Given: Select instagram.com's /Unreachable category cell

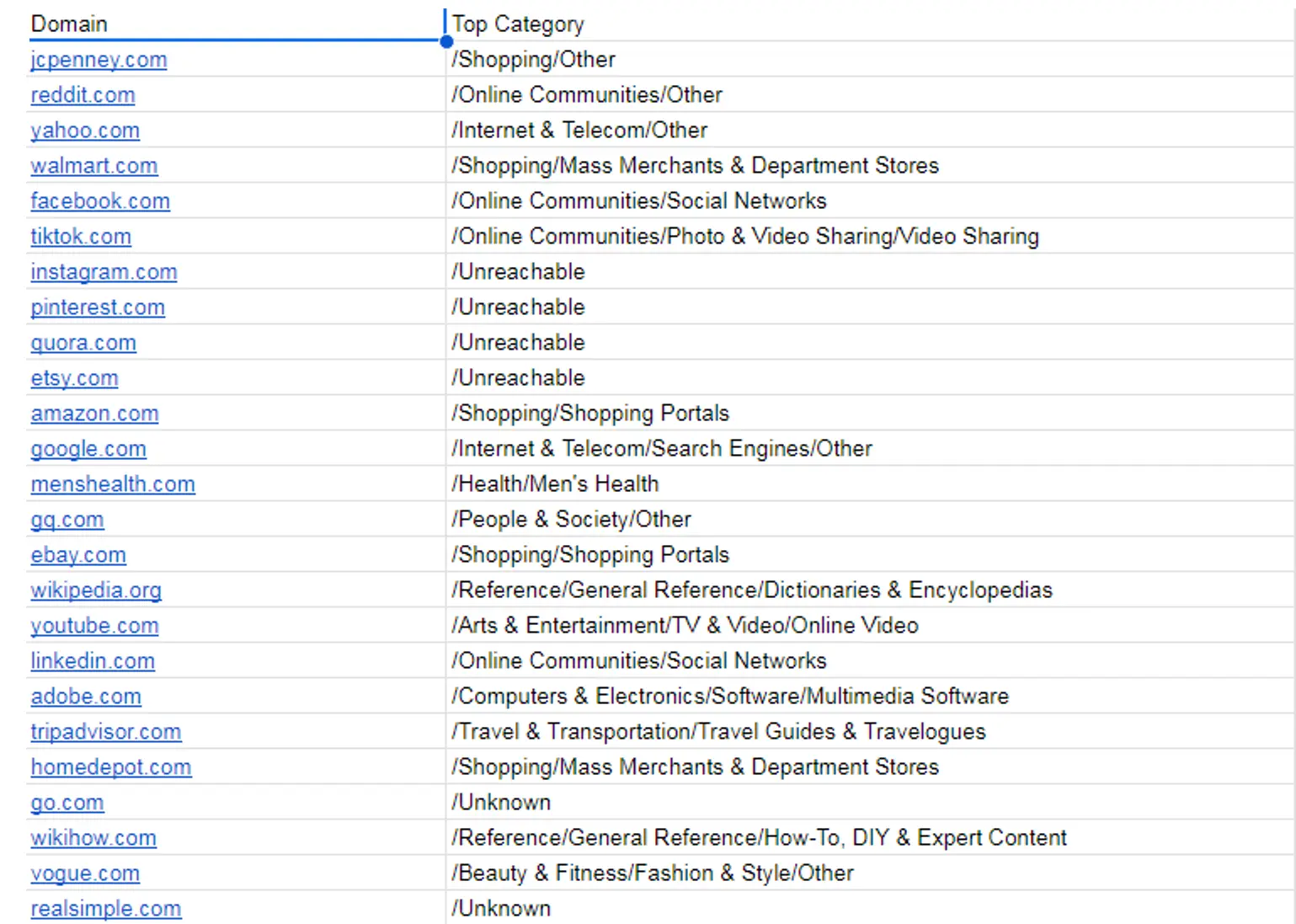Looking at the screenshot, I should [x=518, y=272].
